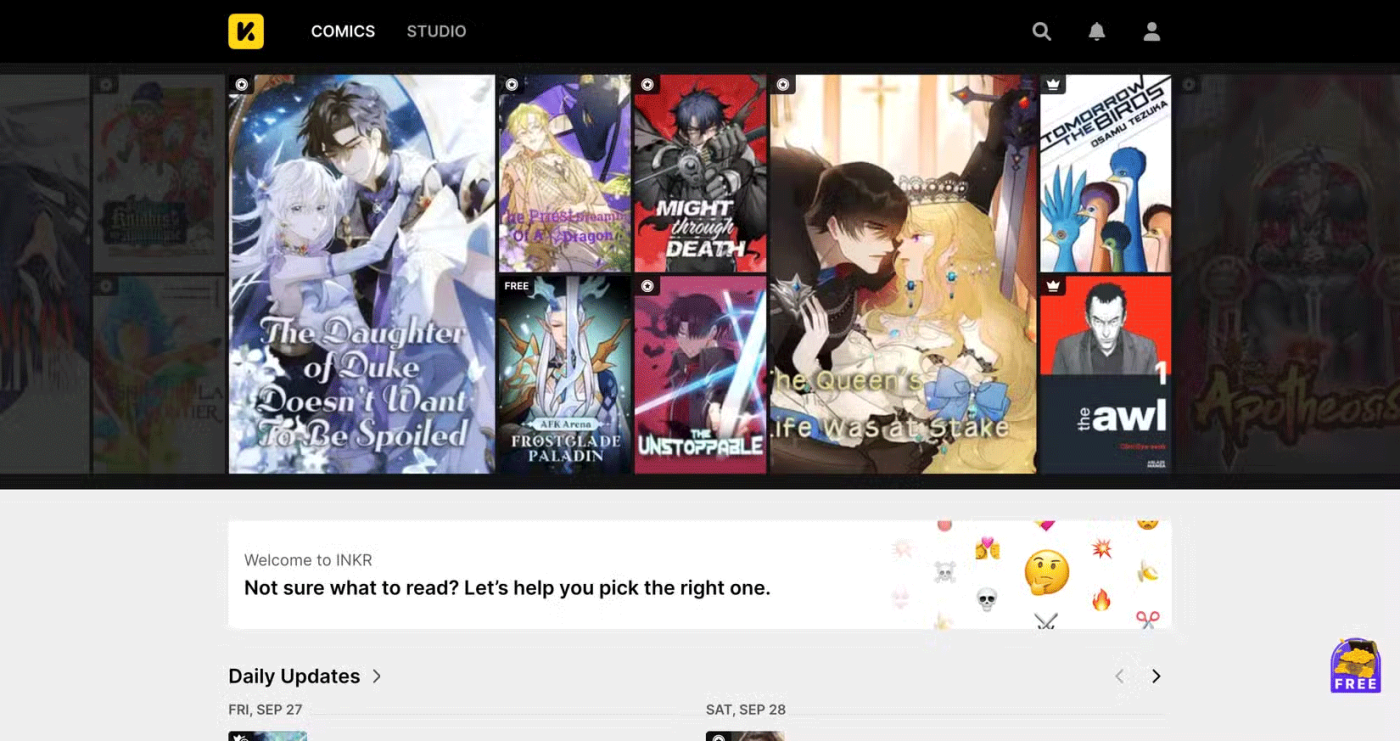
Task: Open Frostglade Paladin comic cover
Action: [565, 374]
